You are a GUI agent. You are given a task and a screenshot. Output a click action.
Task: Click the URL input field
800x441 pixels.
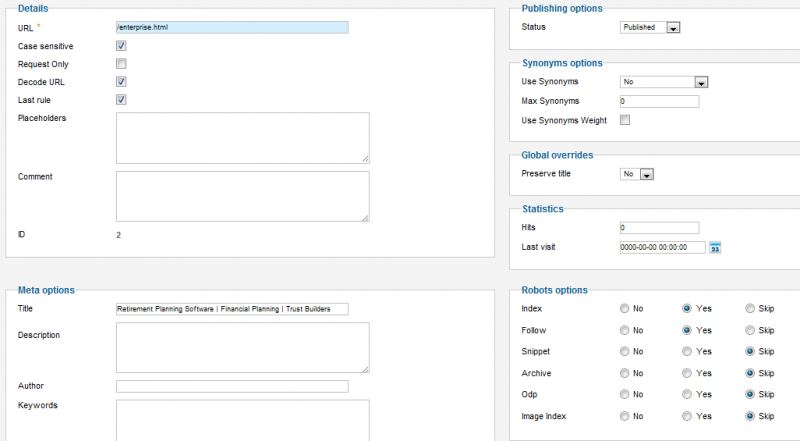[x=232, y=28]
